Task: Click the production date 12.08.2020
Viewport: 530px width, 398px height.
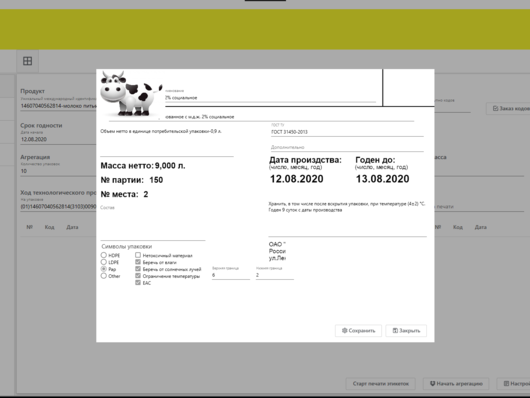Action: point(297,179)
